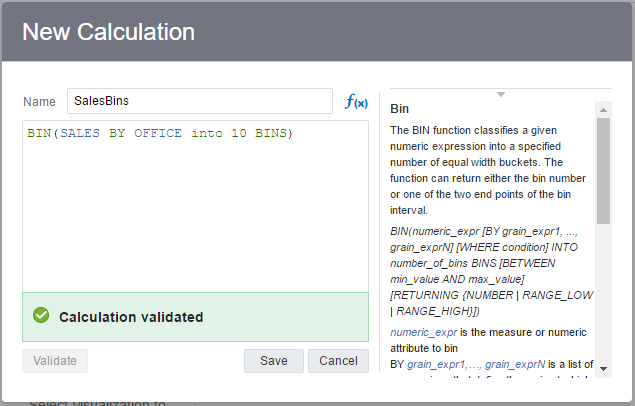635x406 pixels.
Task: Click the green check validated icon
Action: (41, 315)
